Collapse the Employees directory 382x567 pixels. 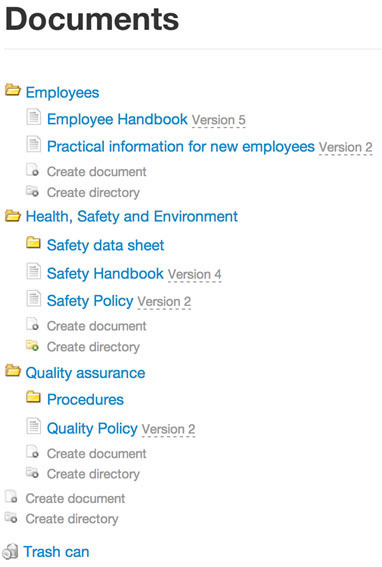click(x=62, y=93)
